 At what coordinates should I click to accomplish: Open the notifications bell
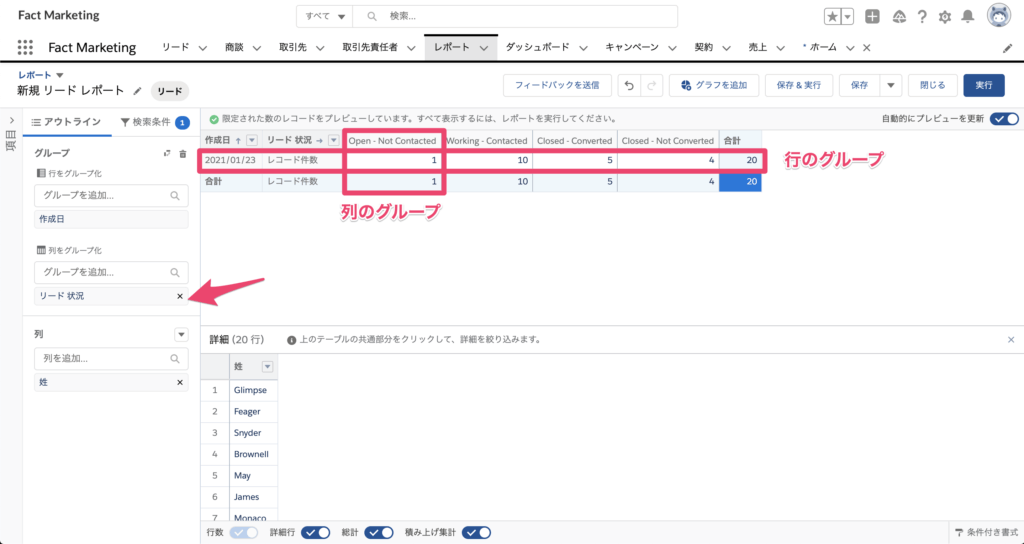click(x=968, y=17)
